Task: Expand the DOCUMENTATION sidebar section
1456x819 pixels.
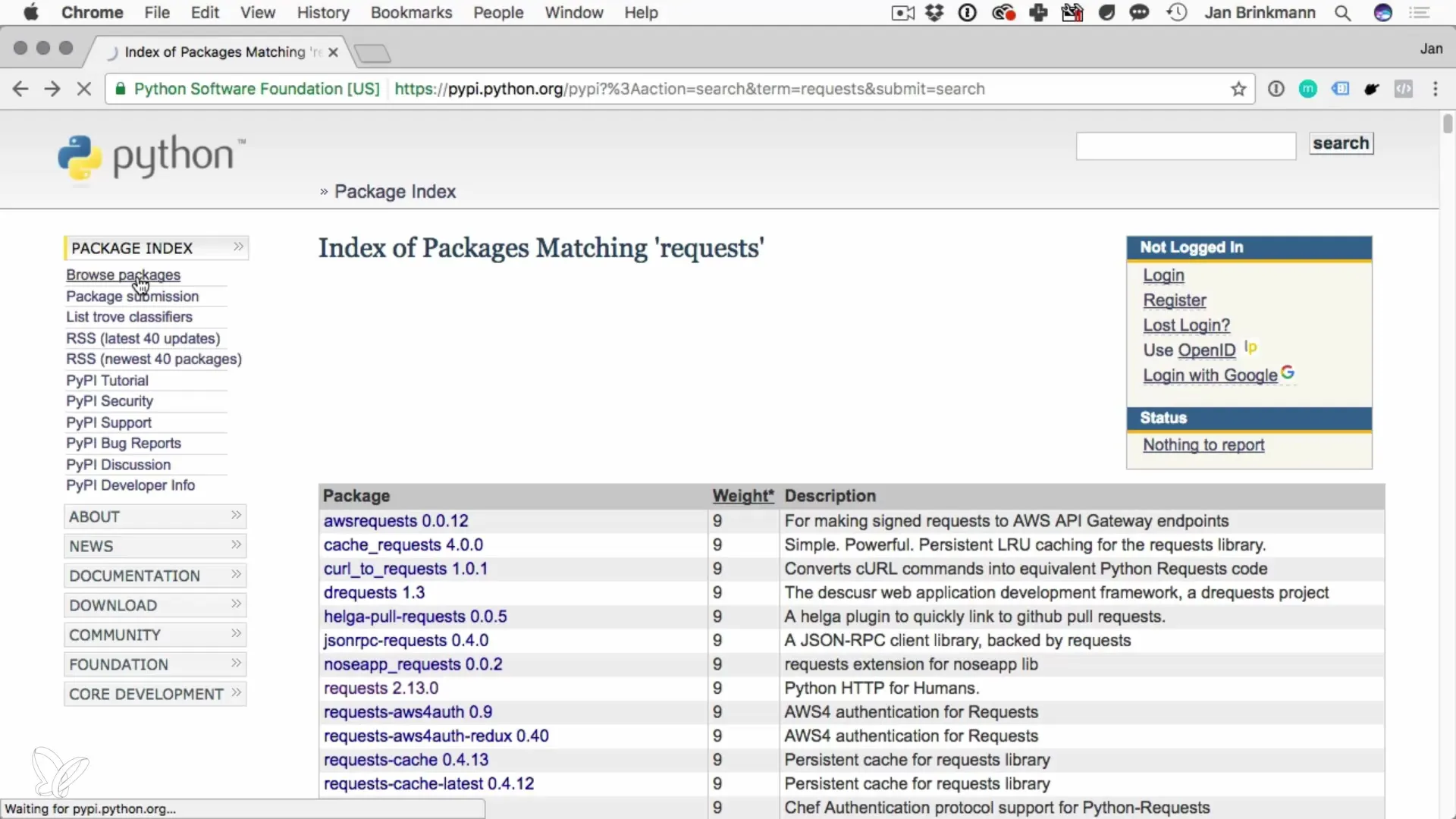Action: (155, 576)
